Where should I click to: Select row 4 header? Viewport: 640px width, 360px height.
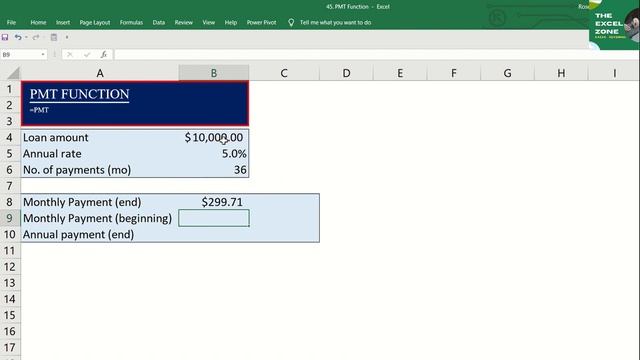pos(10,137)
